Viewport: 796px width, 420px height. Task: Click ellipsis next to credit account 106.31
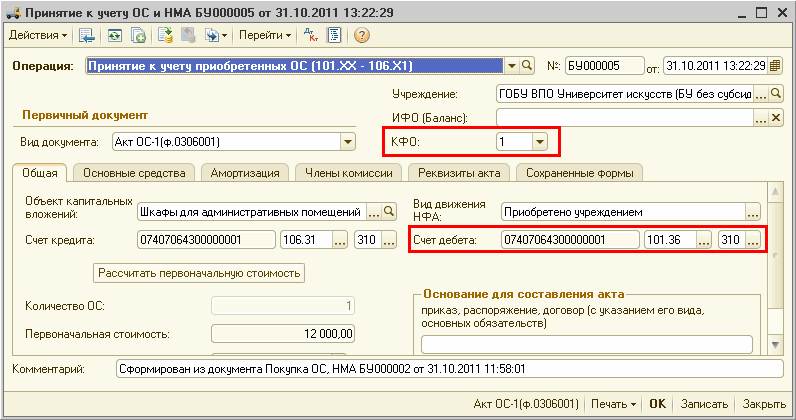pyautogui.click(x=340, y=240)
